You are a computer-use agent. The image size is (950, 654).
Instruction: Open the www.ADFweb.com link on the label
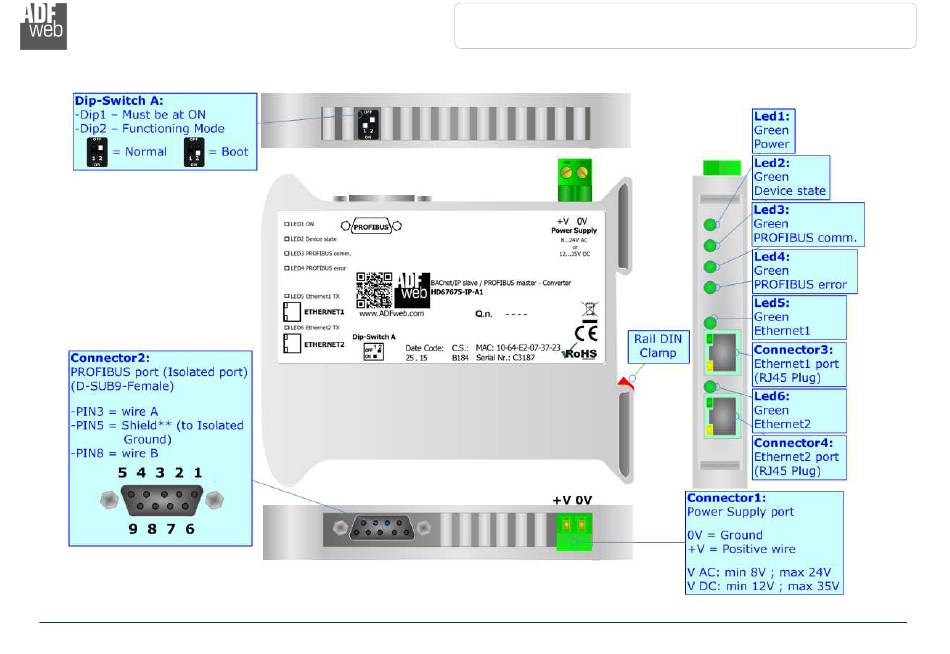coord(391,313)
